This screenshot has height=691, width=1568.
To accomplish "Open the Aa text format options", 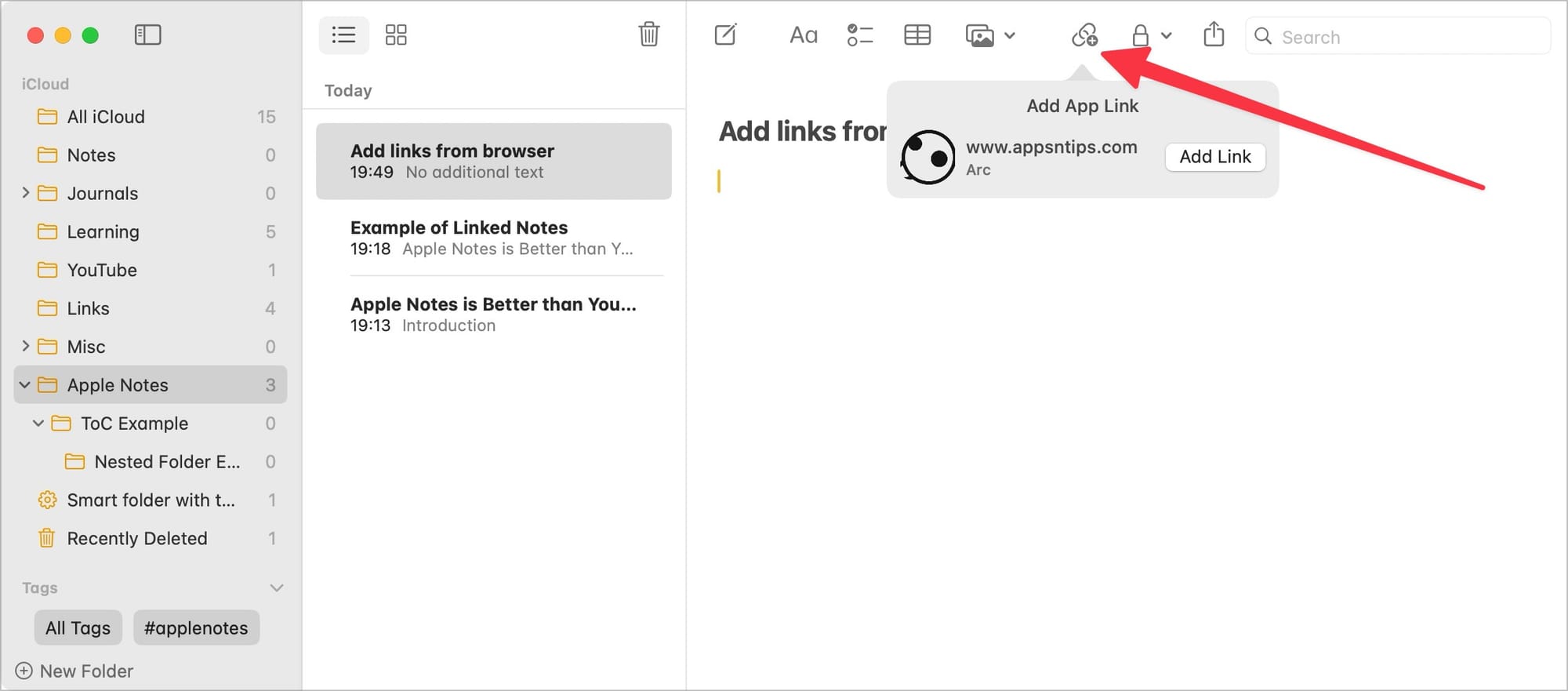I will point(803,35).
